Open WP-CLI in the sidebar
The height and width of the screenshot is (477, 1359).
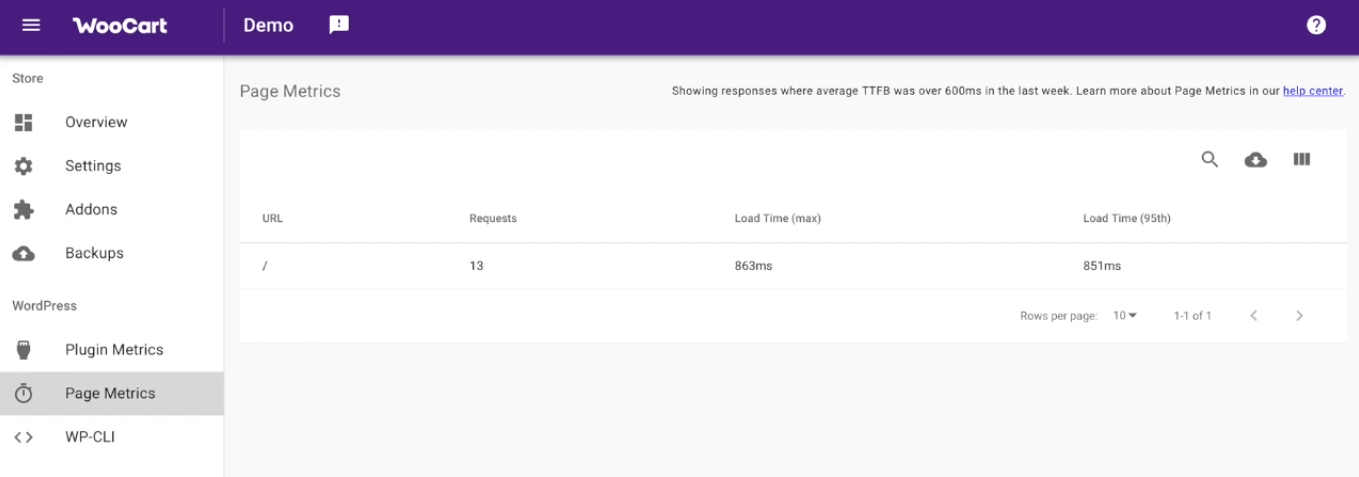click(x=111, y=437)
